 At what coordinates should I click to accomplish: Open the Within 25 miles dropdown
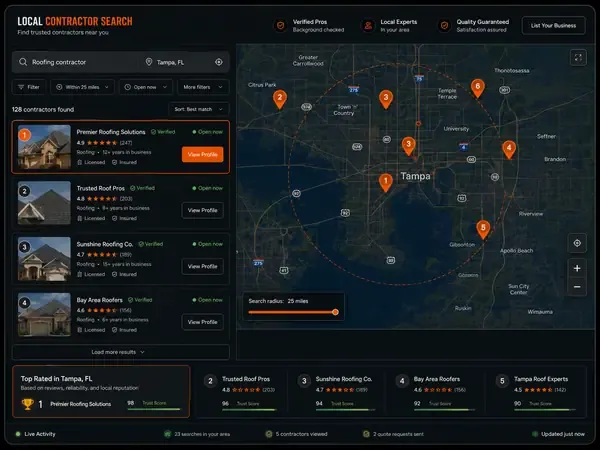click(82, 87)
